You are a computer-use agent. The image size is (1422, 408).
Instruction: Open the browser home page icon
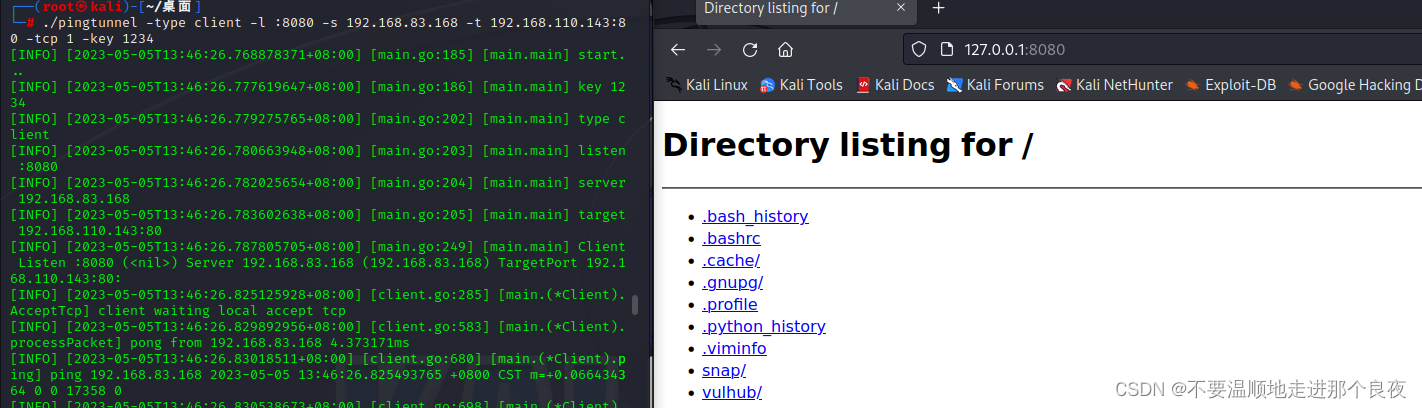[785, 50]
